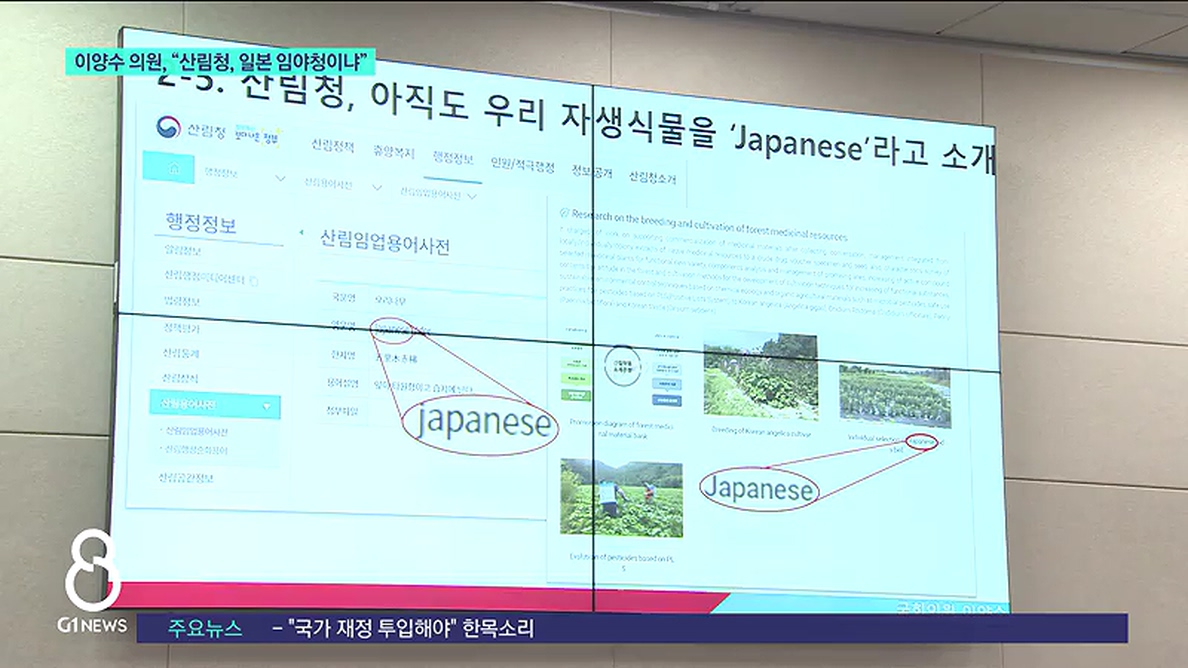Viewport: 1188px width, 668px height.
Task: Click the external link icon in sidebar
Action: [254, 281]
